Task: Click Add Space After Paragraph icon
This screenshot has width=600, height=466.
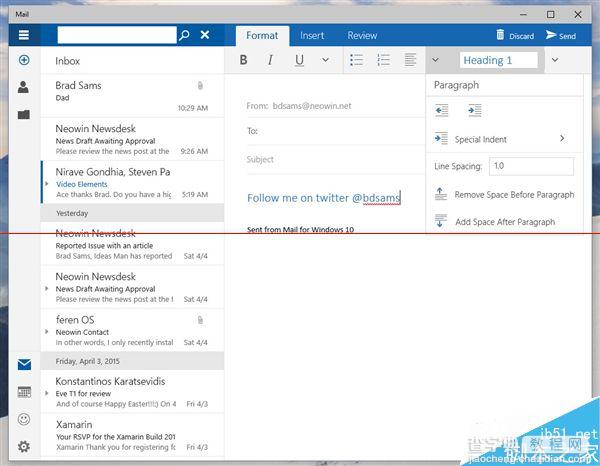Action: (440, 221)
